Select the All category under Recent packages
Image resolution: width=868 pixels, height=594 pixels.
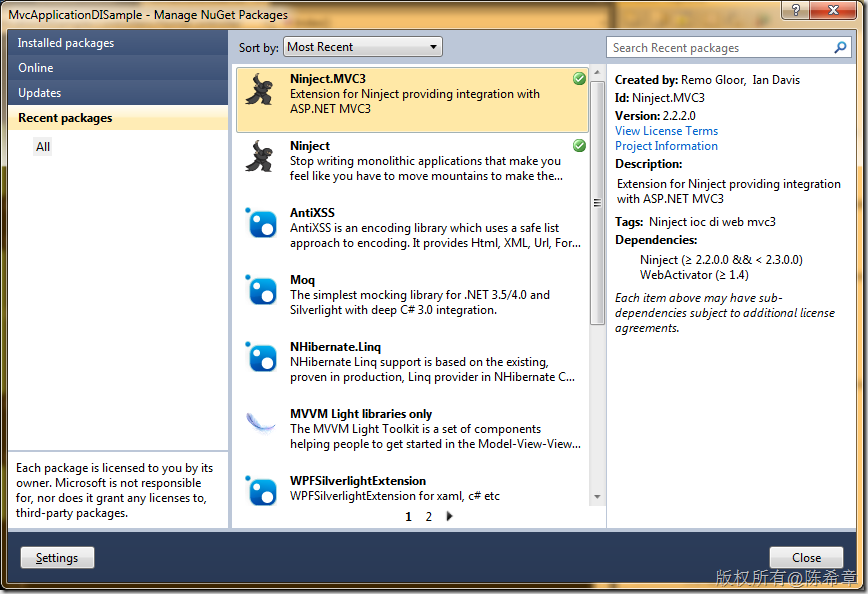43,147
